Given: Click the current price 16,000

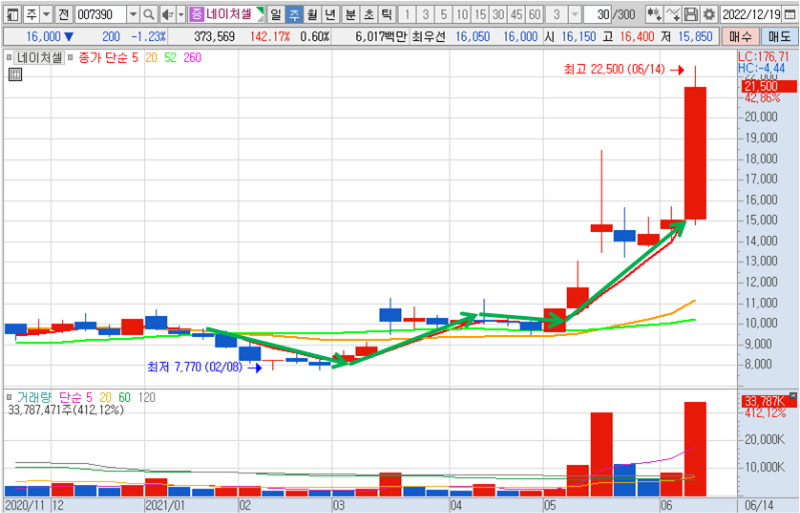Looking at the screenshot, I should coord(43,37).
